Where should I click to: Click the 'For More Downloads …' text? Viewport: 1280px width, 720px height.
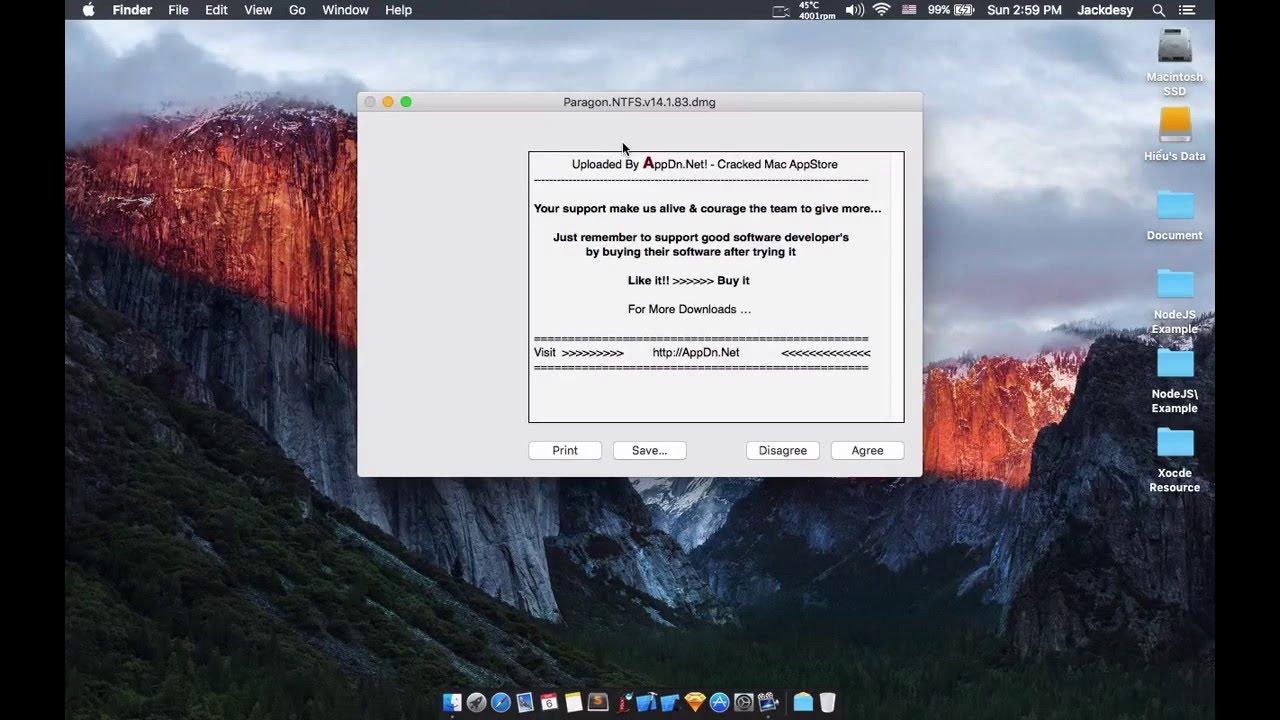(x=689, y=309)
